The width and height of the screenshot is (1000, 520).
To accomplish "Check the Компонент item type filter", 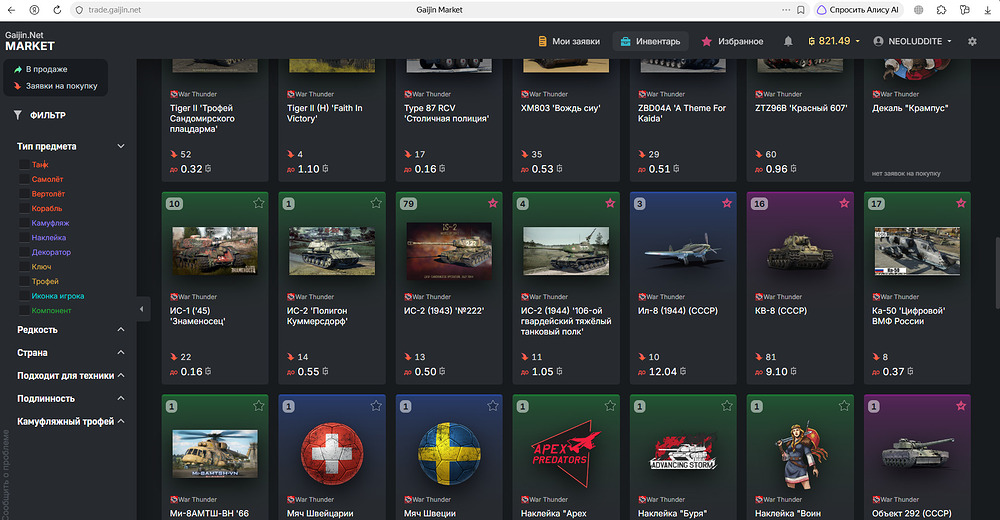I will (24, 311).
